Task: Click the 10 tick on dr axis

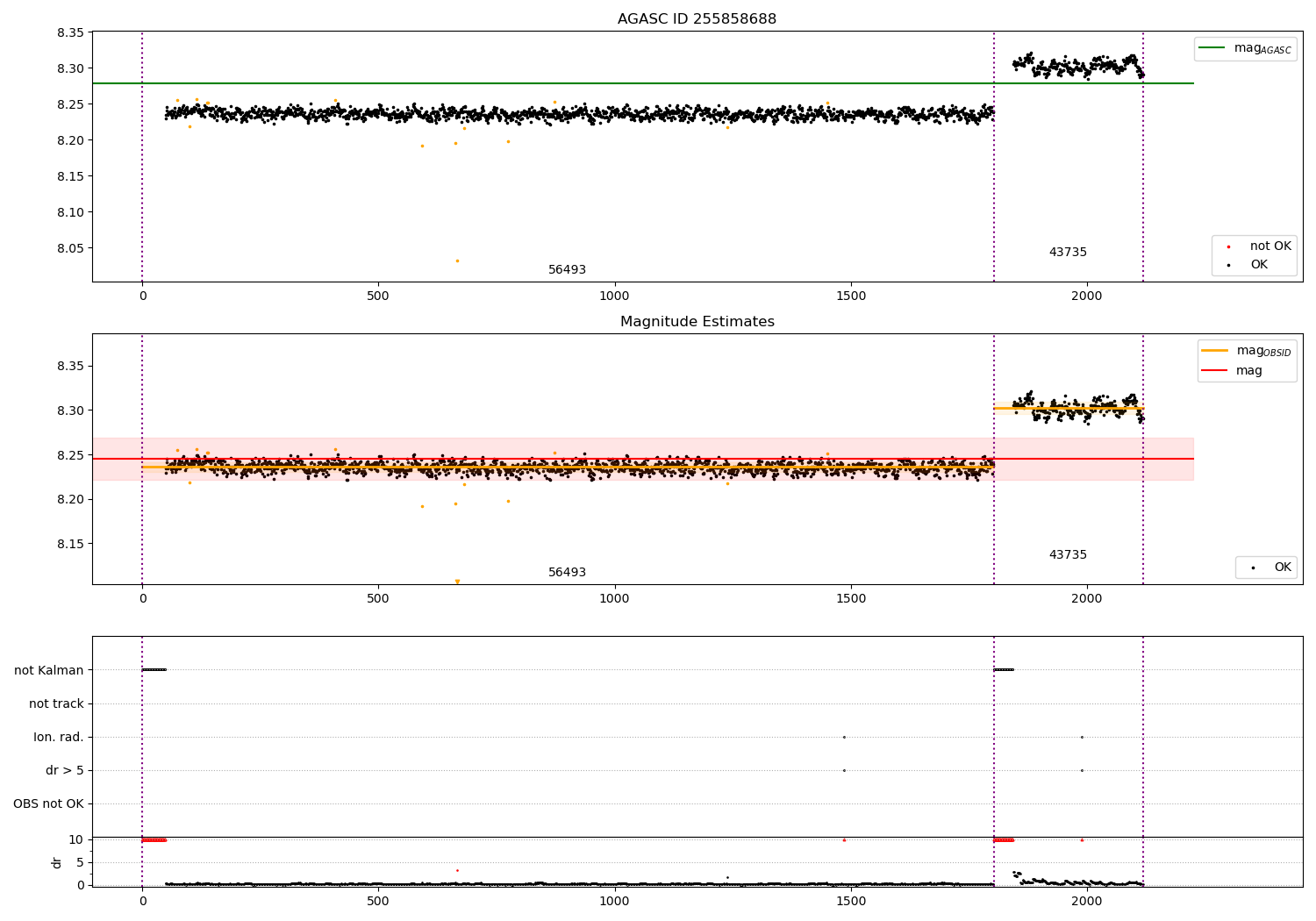Action: [x=76, y=840]
